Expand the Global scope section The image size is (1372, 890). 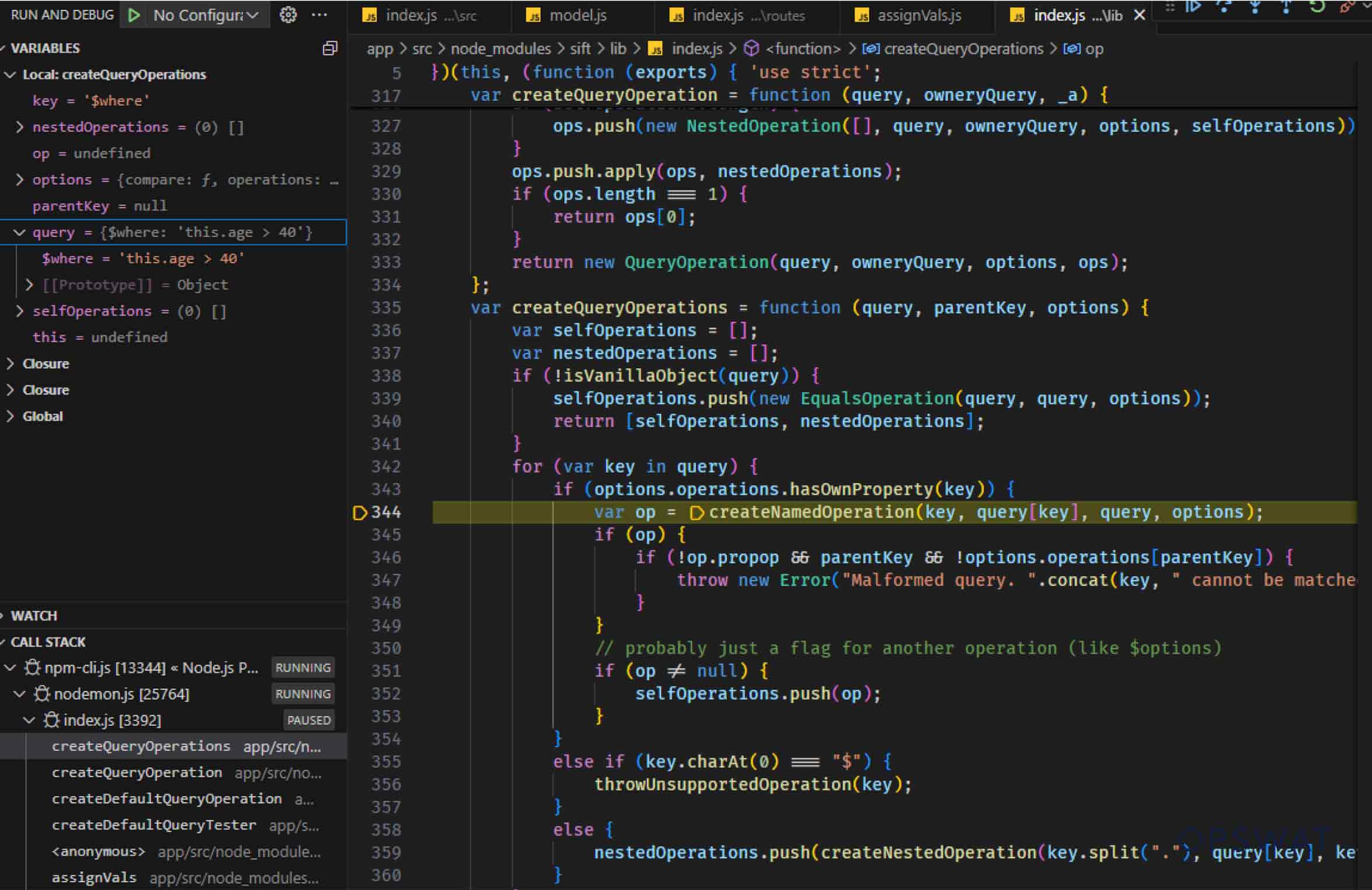tap(10, 416)
